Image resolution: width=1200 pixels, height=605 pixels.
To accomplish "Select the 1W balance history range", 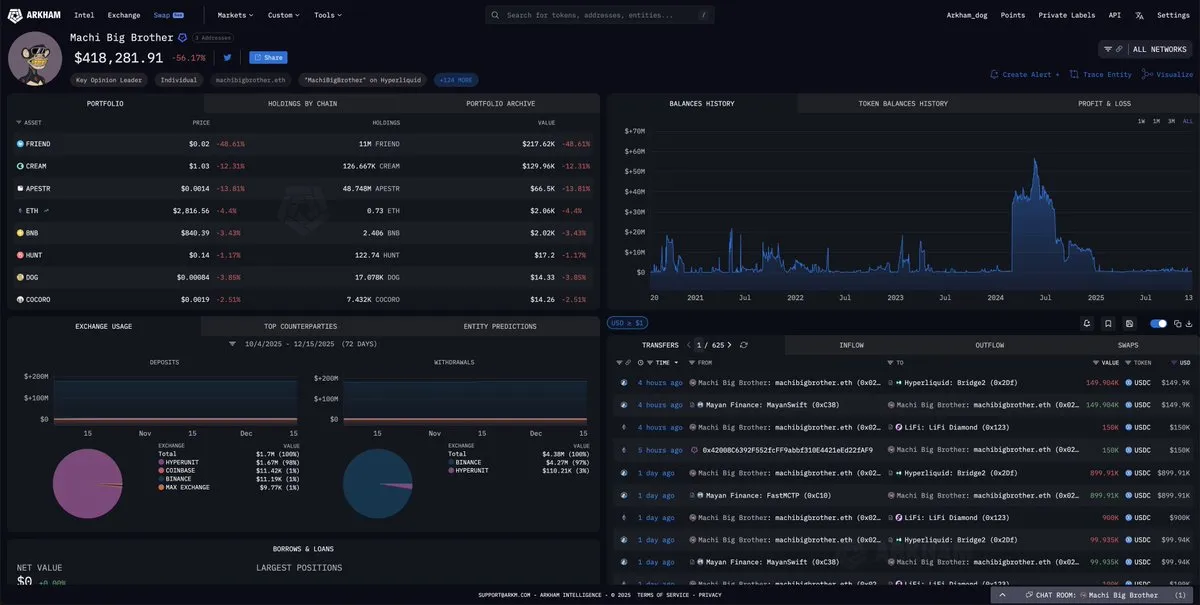I will pos(1141,121).
